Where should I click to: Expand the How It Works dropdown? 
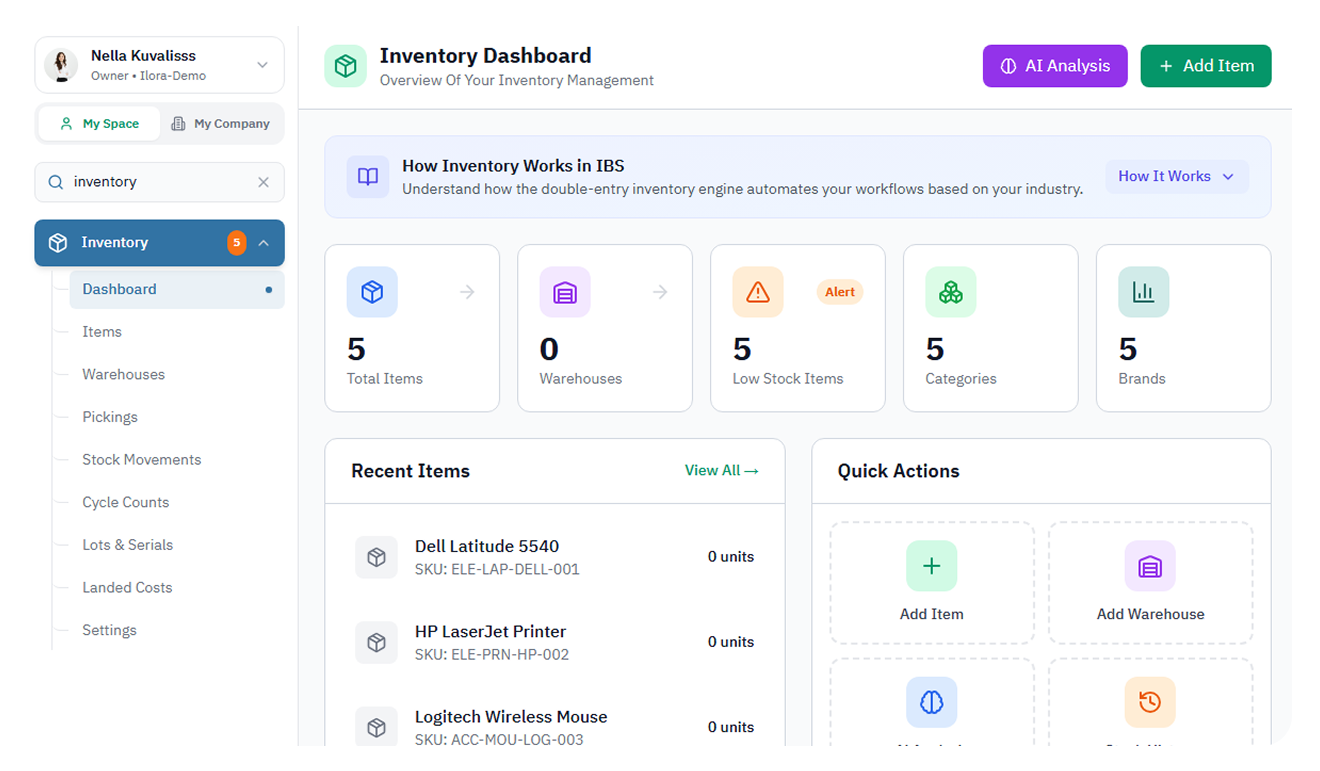pos(1177,176)
